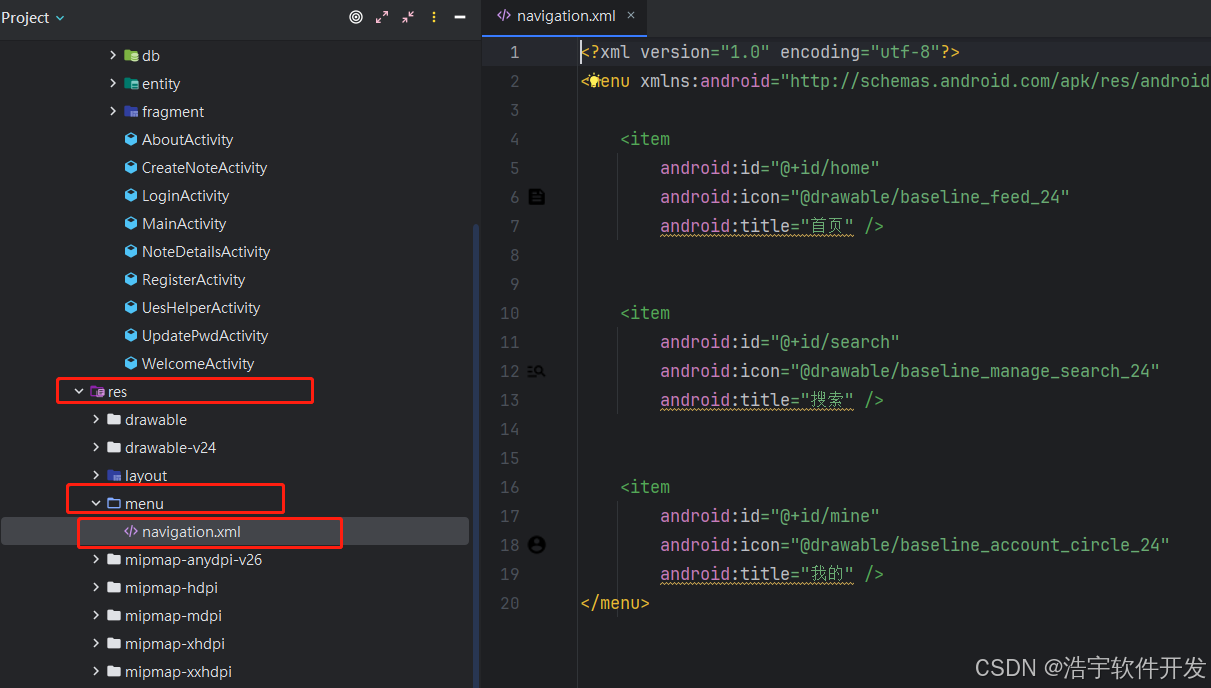Select NoteDetailsActivity class
The width and height of the screenshot is (1211, 688).
tap(206, 252)
